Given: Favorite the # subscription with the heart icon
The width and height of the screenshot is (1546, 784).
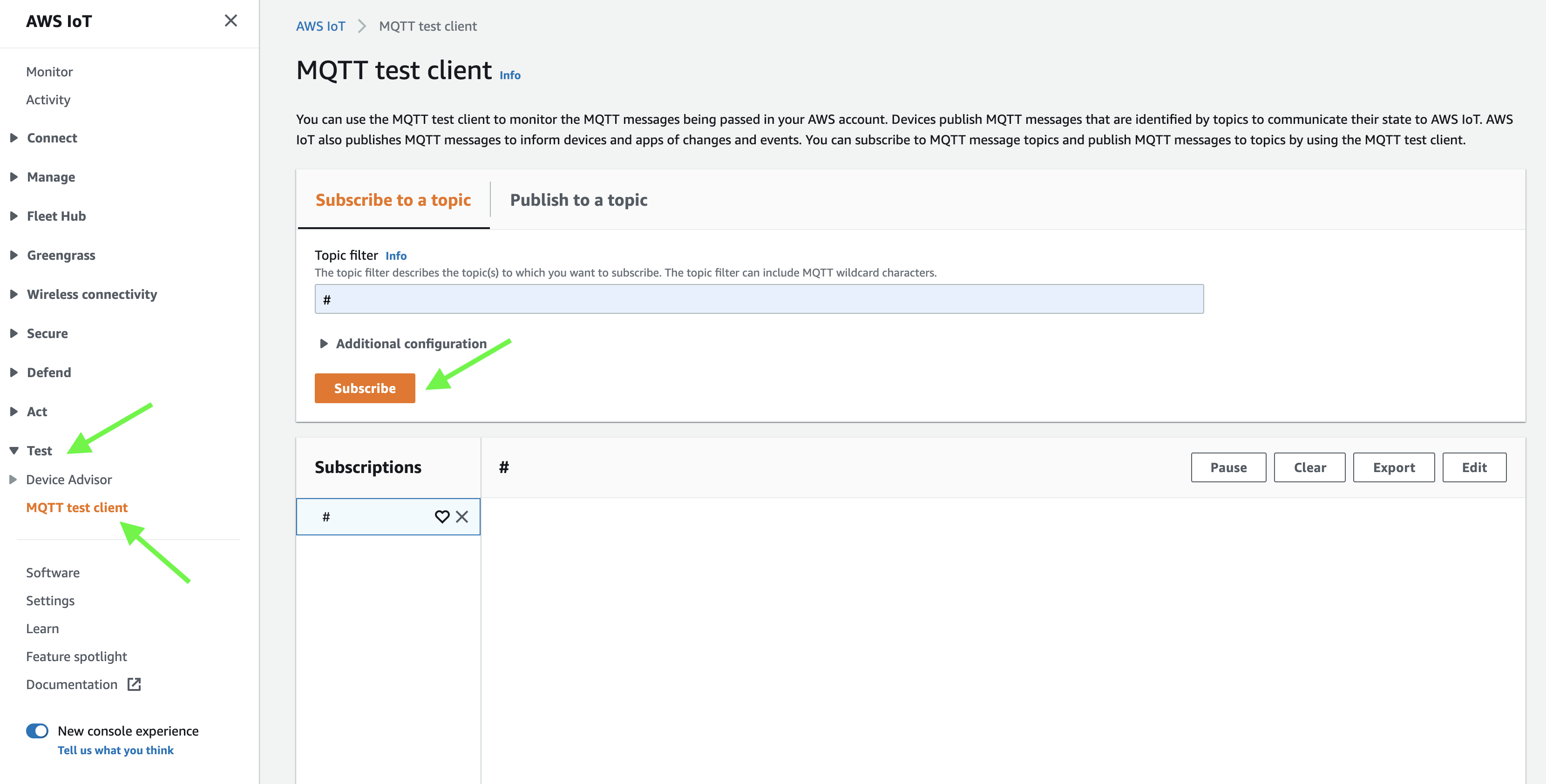Looking at the screenshot, I should 443,516.
